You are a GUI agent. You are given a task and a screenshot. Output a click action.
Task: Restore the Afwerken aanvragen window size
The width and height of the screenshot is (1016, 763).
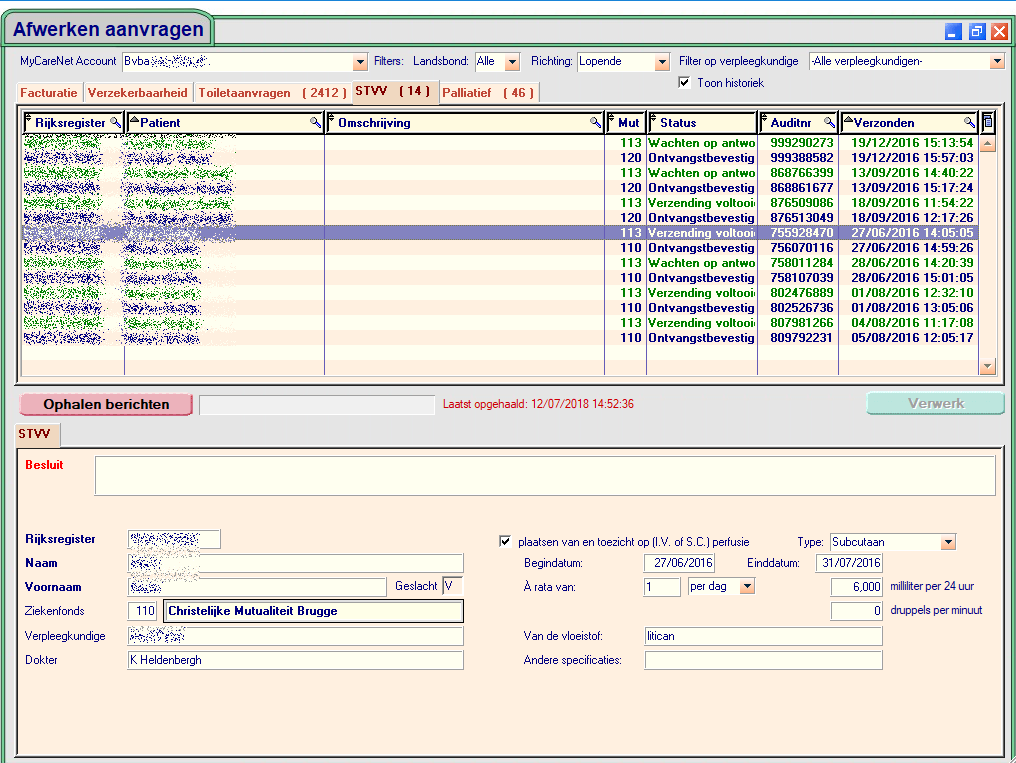pos(977,31)
